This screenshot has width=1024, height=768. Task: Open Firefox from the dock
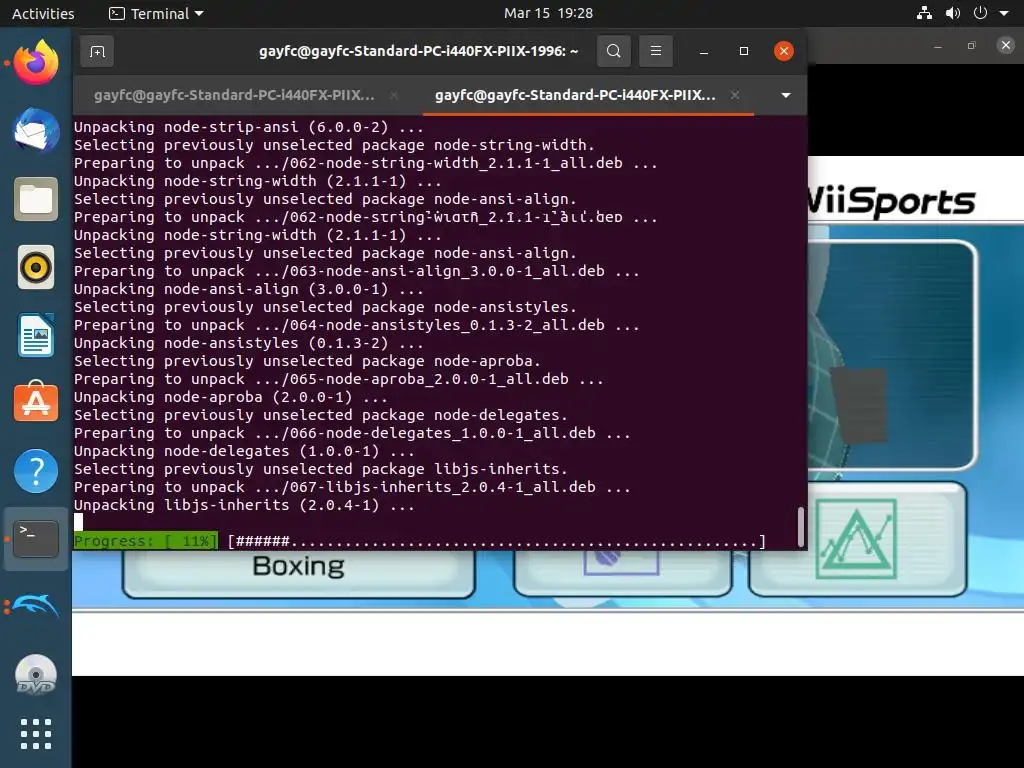tap(36, 63)
